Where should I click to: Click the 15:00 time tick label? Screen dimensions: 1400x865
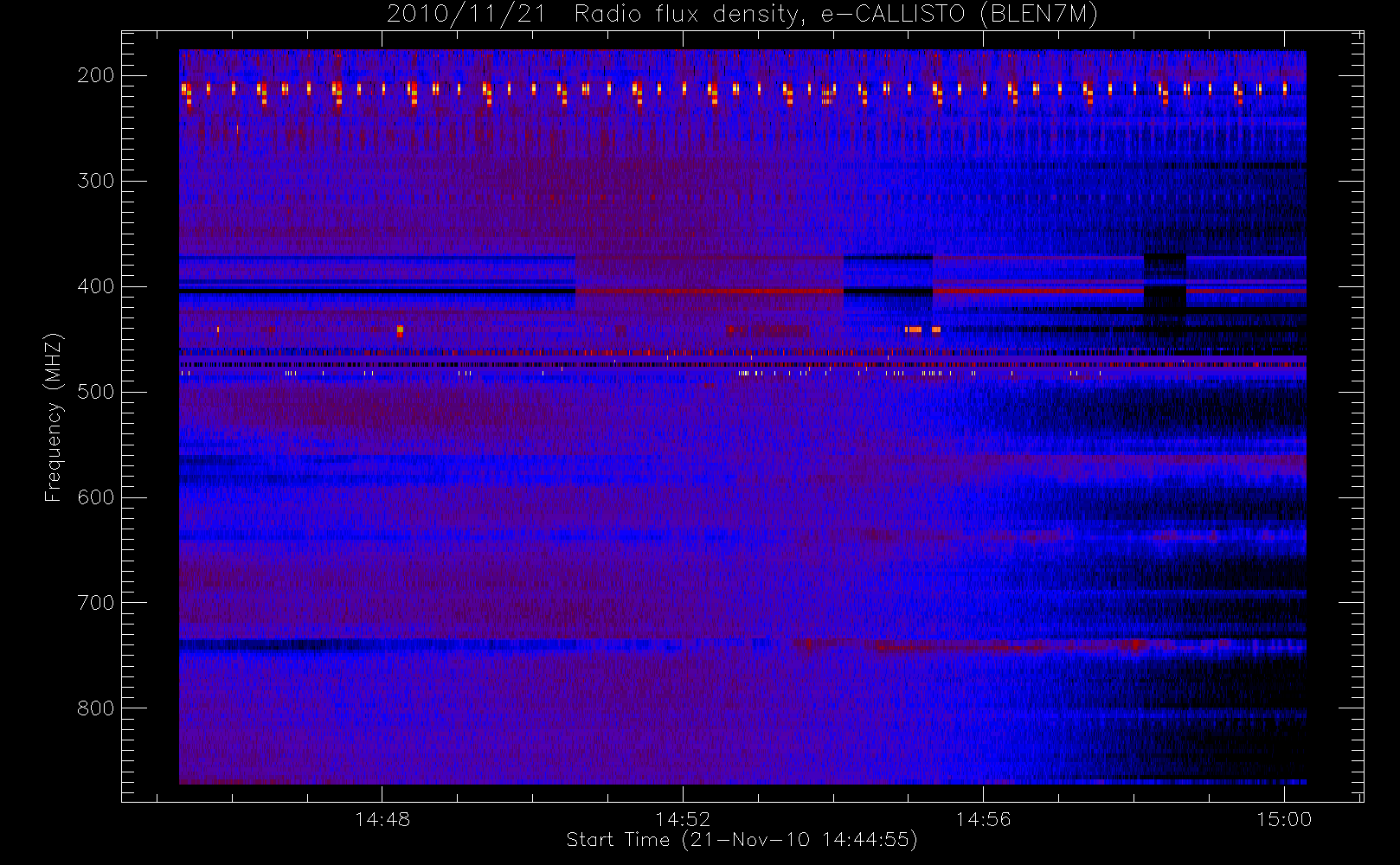[1284, 819]
